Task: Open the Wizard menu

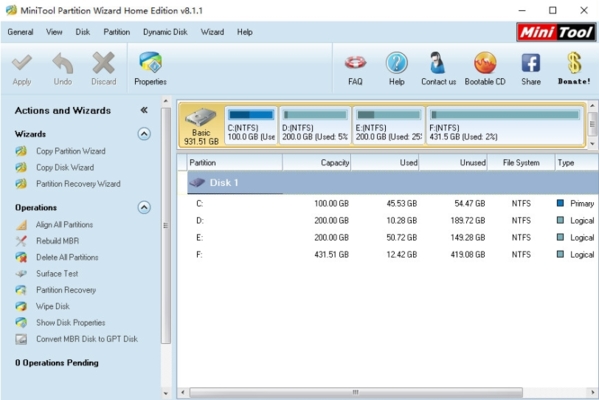Action: click(x=212, y=32)
